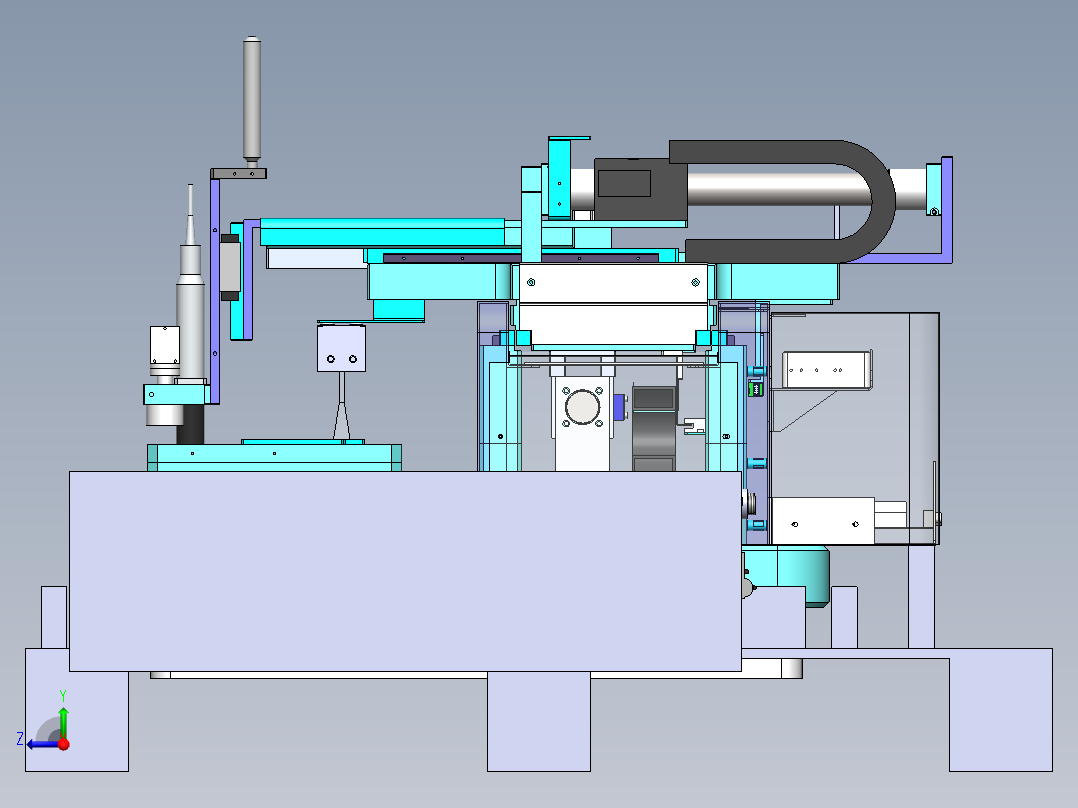This screenshot has width=1078, height=808.
Task: Select the white block with two holes
Action: coord(341,349)
